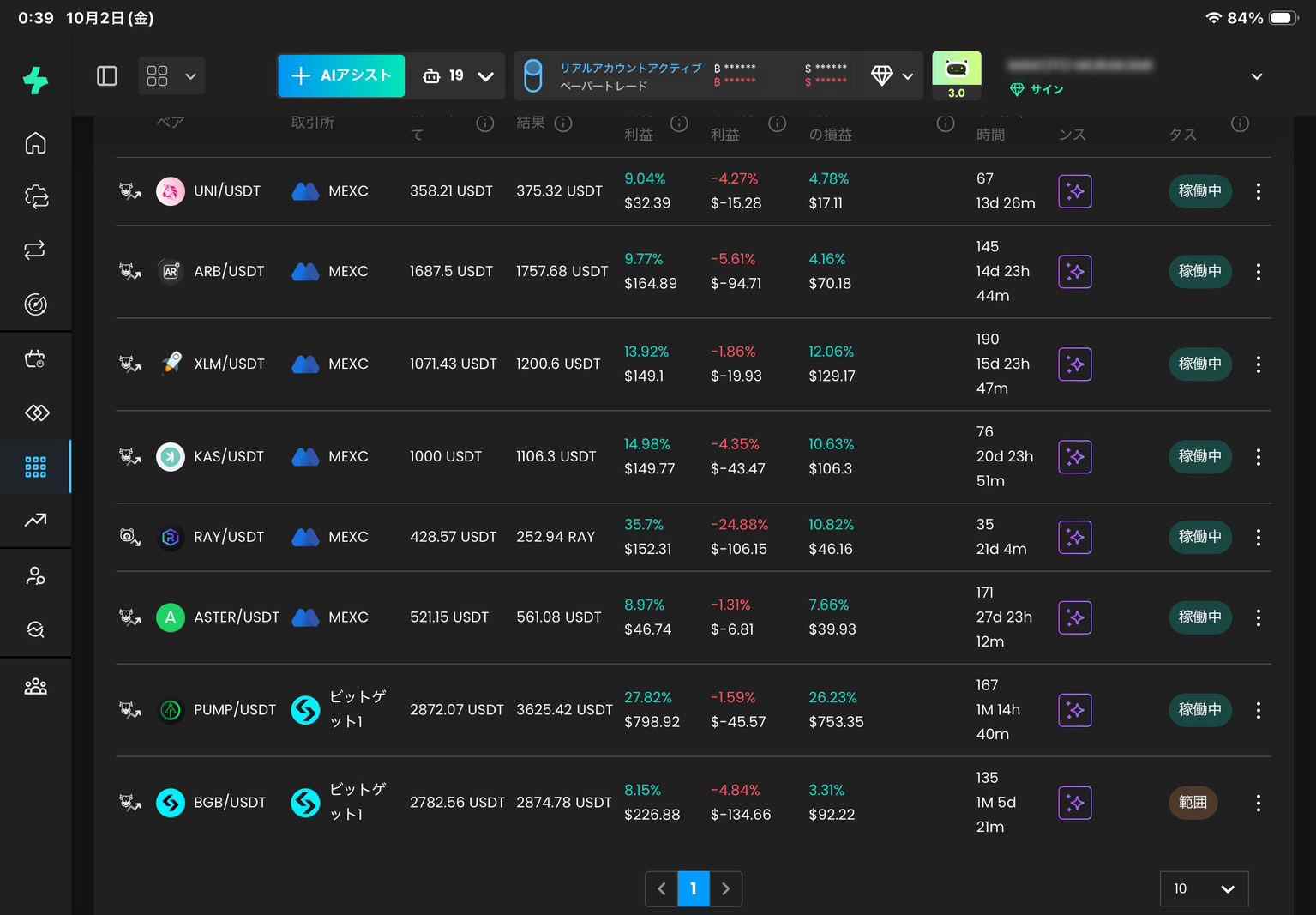
Task: Open the marketplace basket sidebar icon
Action: tap(35, 358)
